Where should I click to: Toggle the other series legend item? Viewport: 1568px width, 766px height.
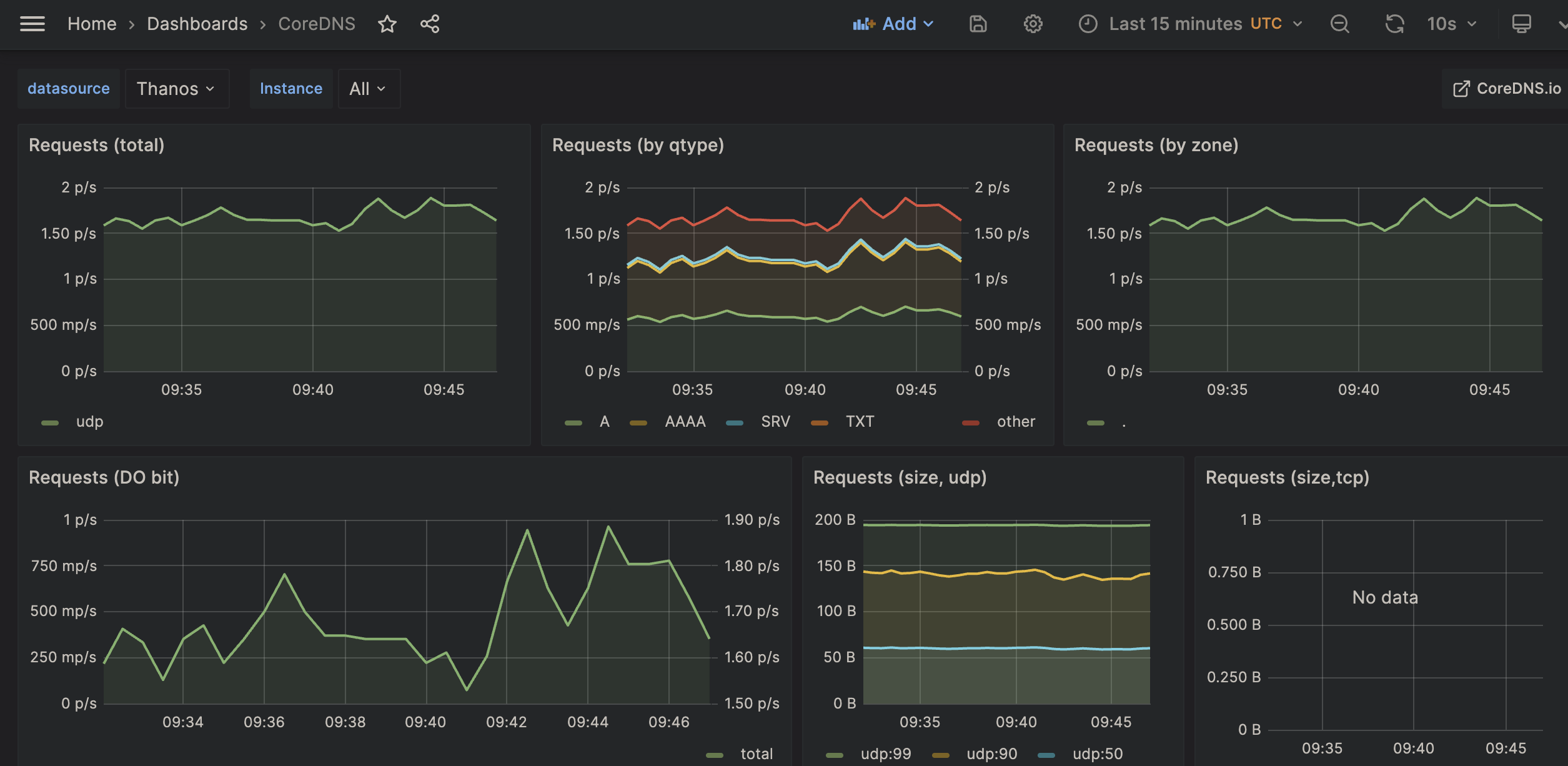1016,422
